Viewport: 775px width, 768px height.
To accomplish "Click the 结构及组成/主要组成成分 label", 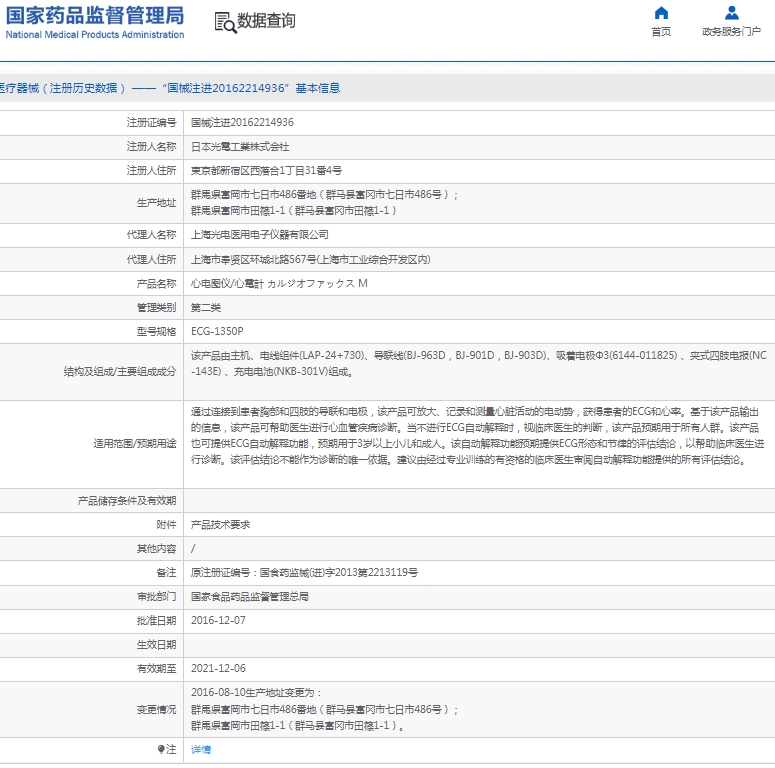I will tap(120, 372).
